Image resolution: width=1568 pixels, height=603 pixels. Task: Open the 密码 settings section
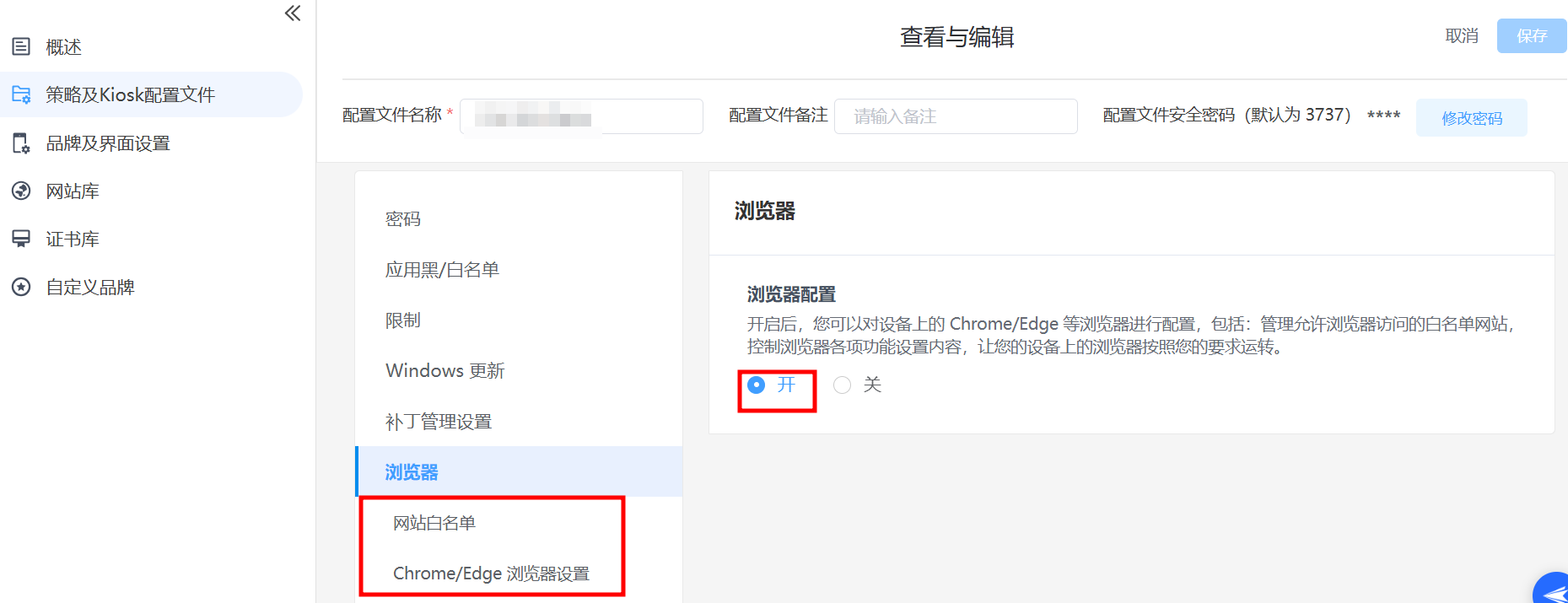[519, 219]
